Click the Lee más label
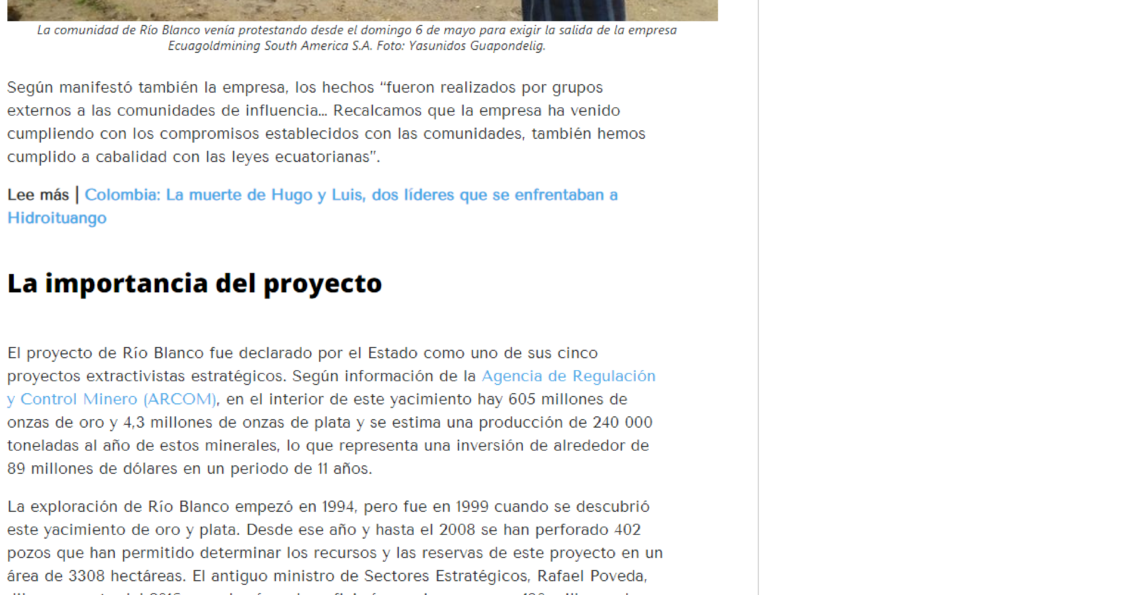Image resolution: width=1140 pixels, height=595 pixels. pyautogui.click(x=38, y=195)
